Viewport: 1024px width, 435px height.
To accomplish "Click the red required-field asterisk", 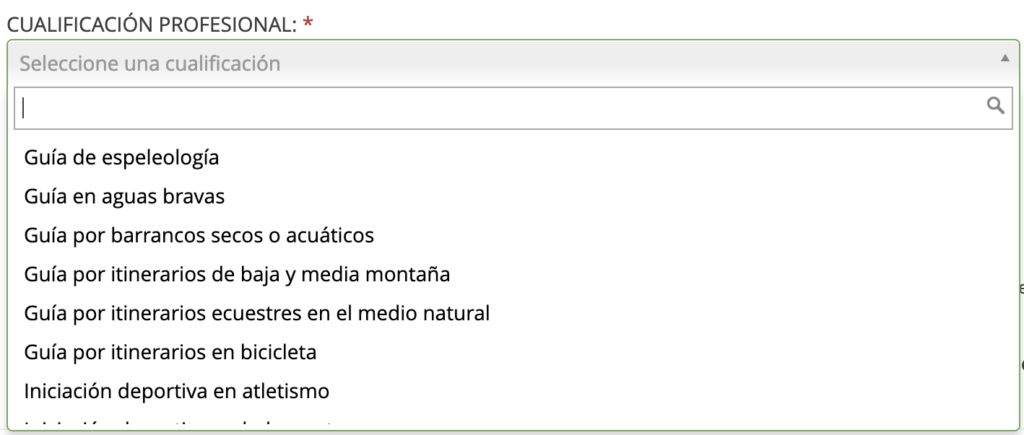I will pyautogui.click(x=308, y=21).
